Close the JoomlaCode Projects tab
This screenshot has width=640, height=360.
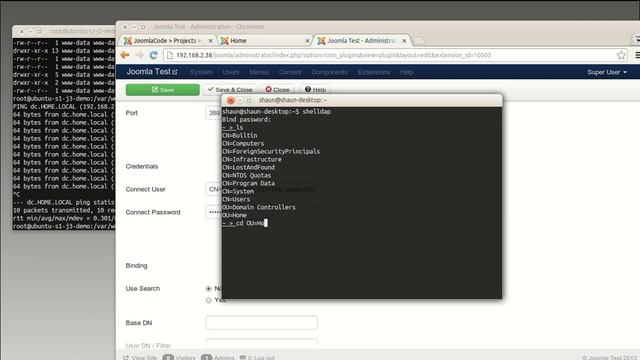click(211, 41)
